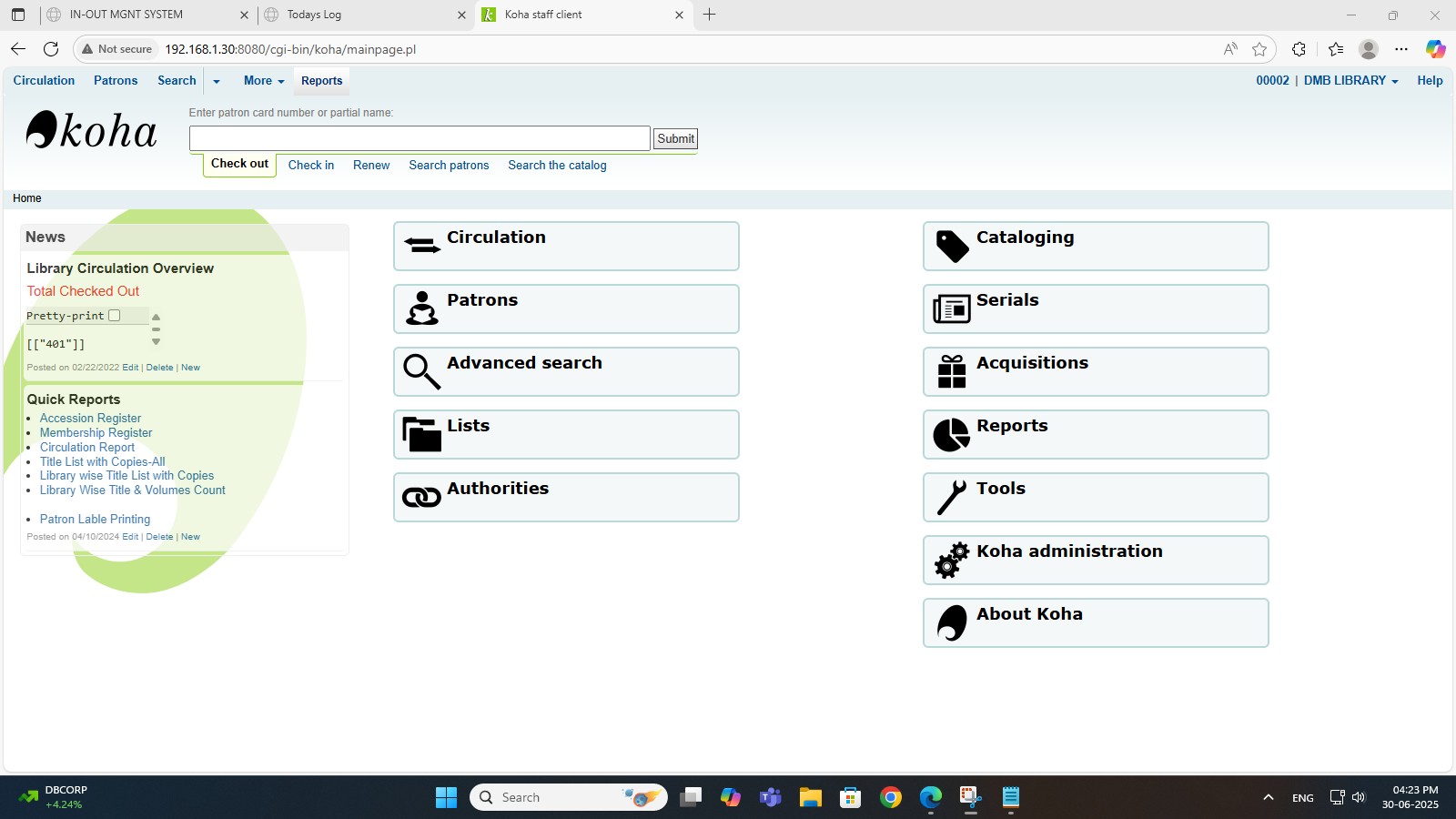The image size is (1456, 819).
Task: Open Google Chrome from the taskbar
Action: click(x=891, y=797)
